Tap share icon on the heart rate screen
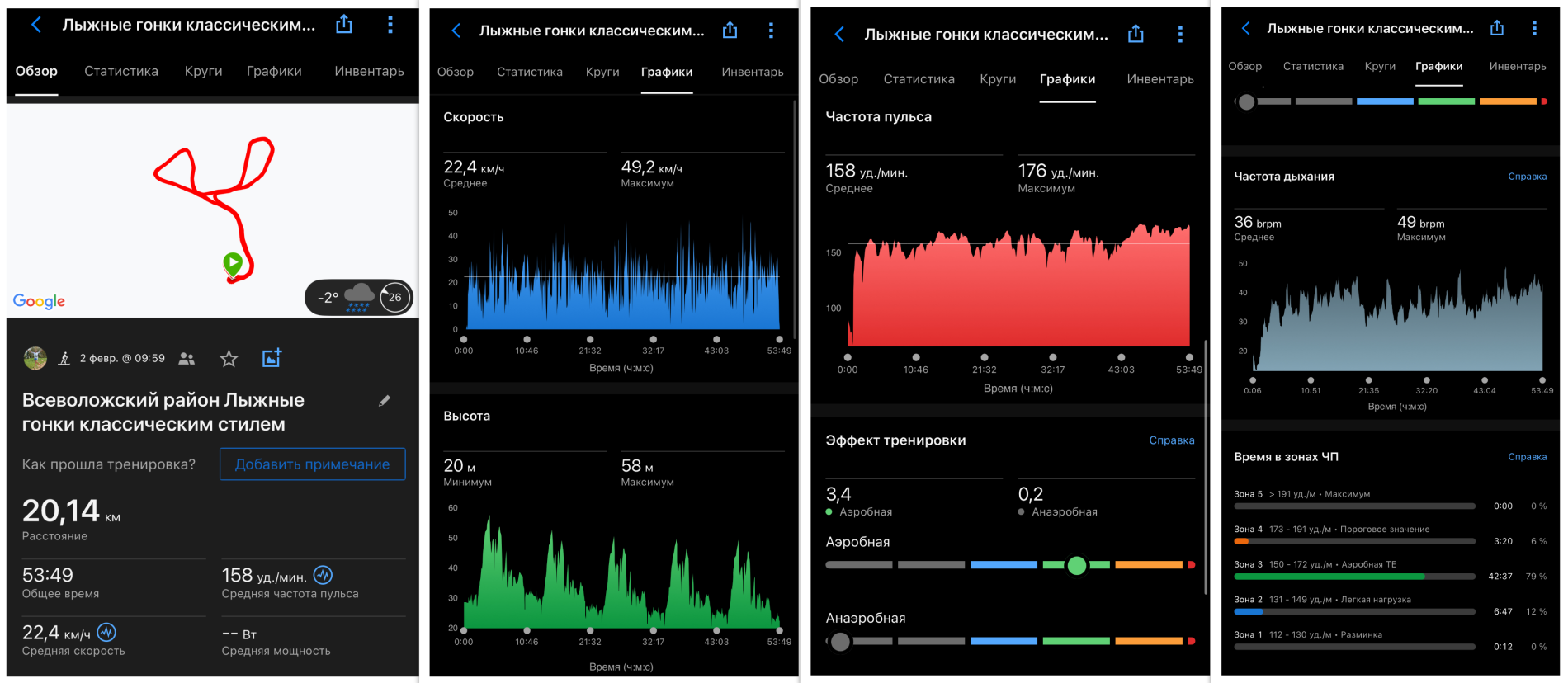 (1136, 34)
